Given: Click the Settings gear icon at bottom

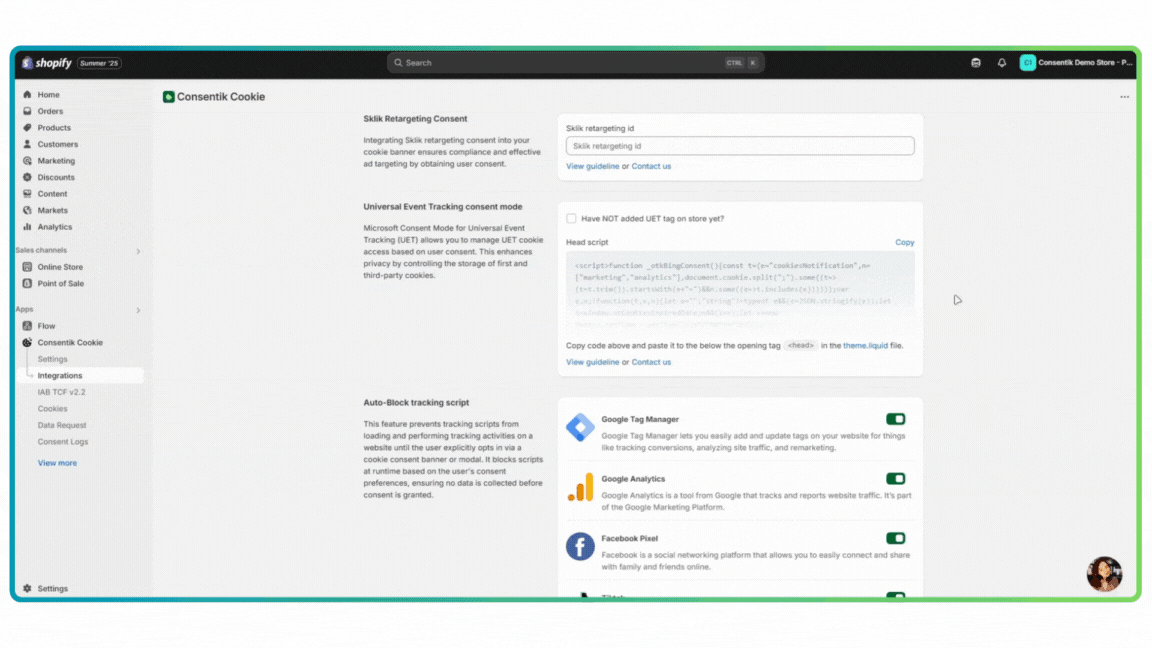Looking at the screenshot, I should (27, 588).
